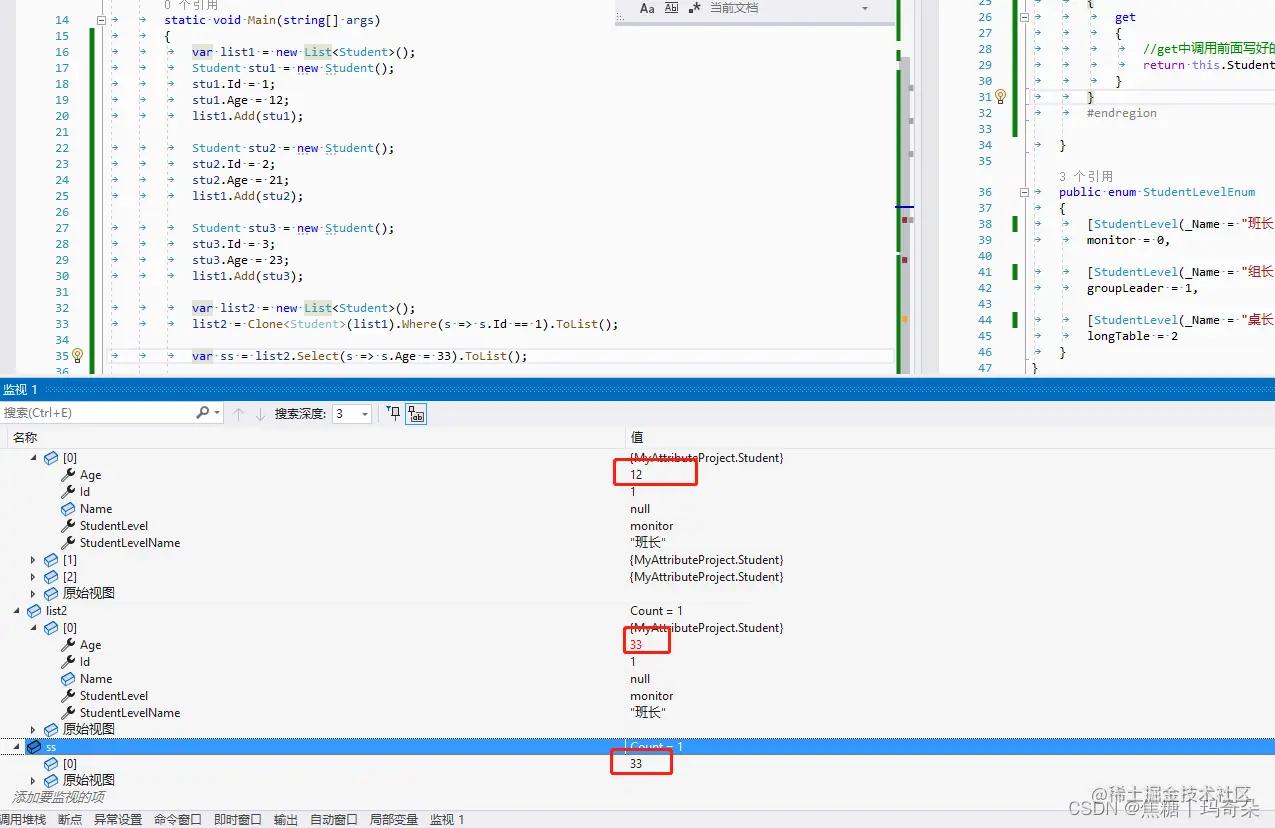Collapse the StudentLevelEnum outline at line 36

coord(1023,192)
